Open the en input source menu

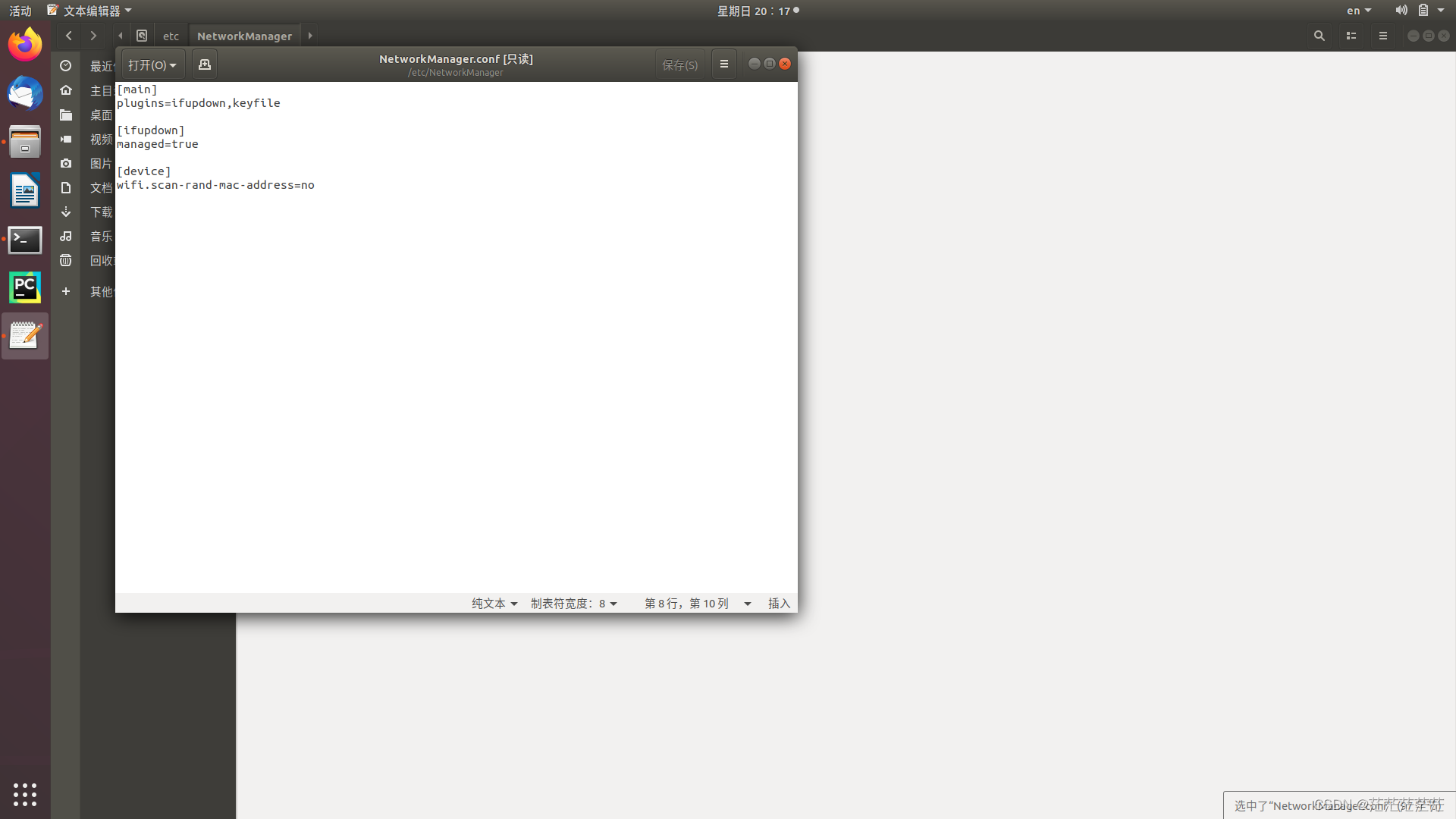coord(1359,11)
